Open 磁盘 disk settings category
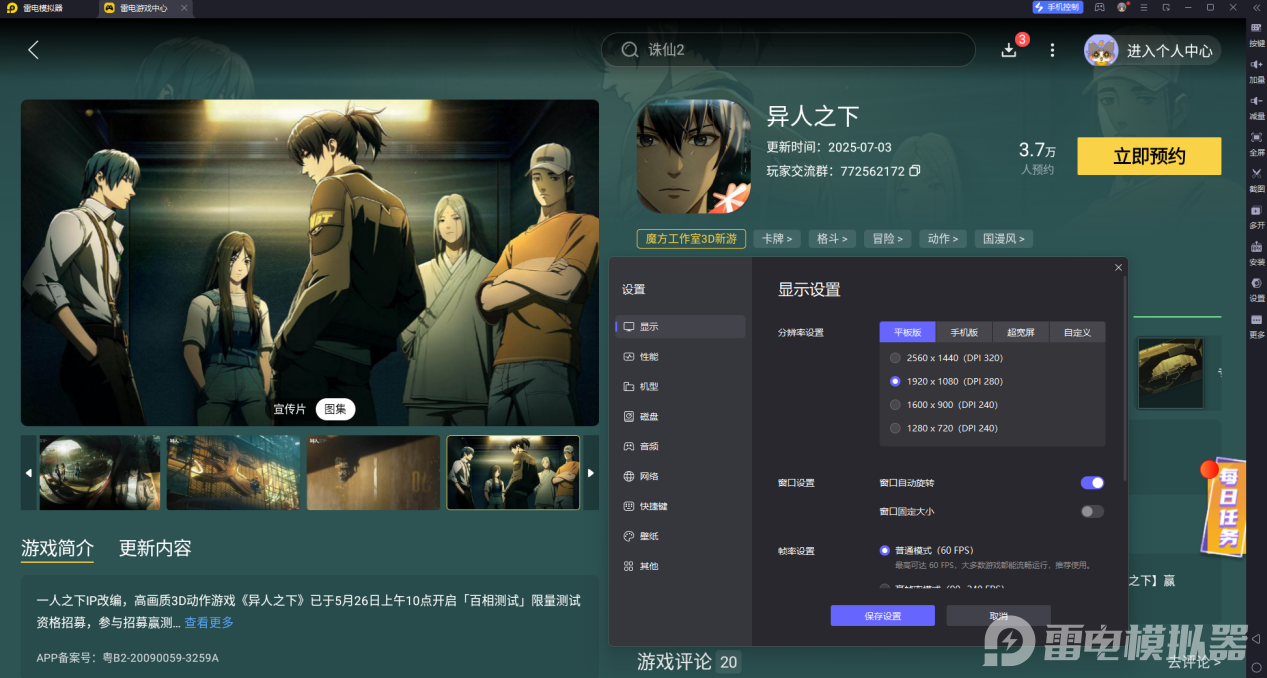The height and width of the screenshot is (678, 1267). tap(680, 416)
